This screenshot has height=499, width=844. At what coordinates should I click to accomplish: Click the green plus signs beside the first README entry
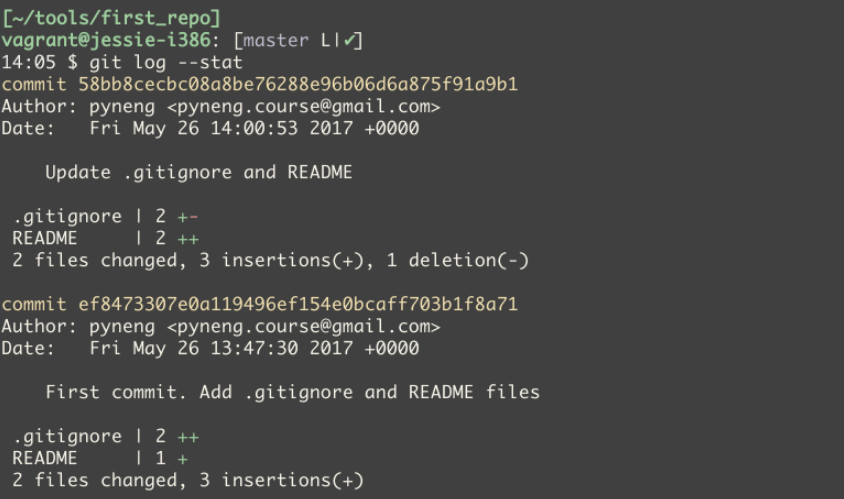(188, 239)
